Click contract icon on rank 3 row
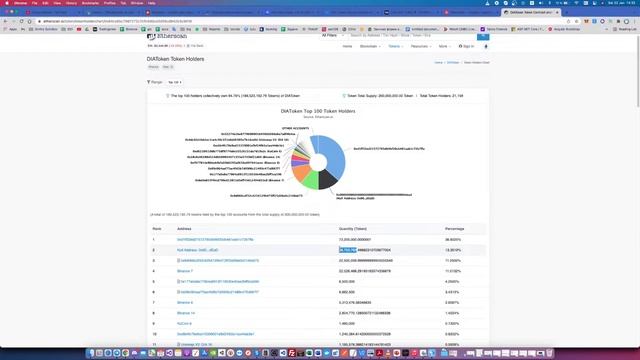The width and height of the screenshot is (640, 360). 178,260
